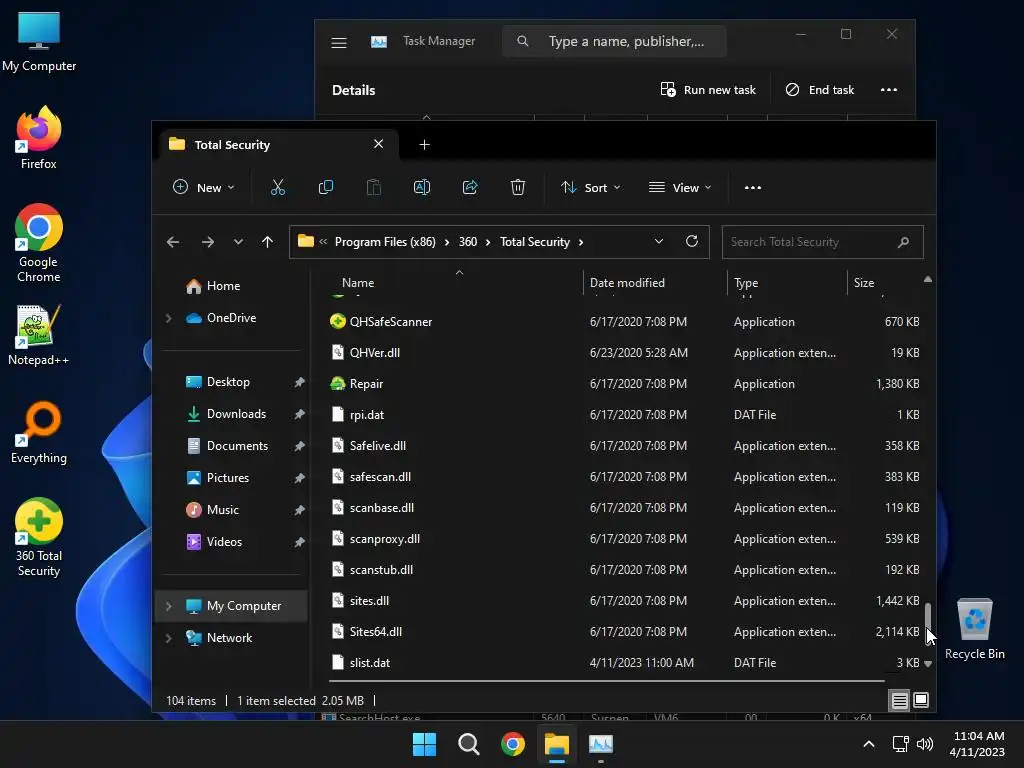
Task: Click the volume icon in system tray
Action: click(x=925, y=744)
